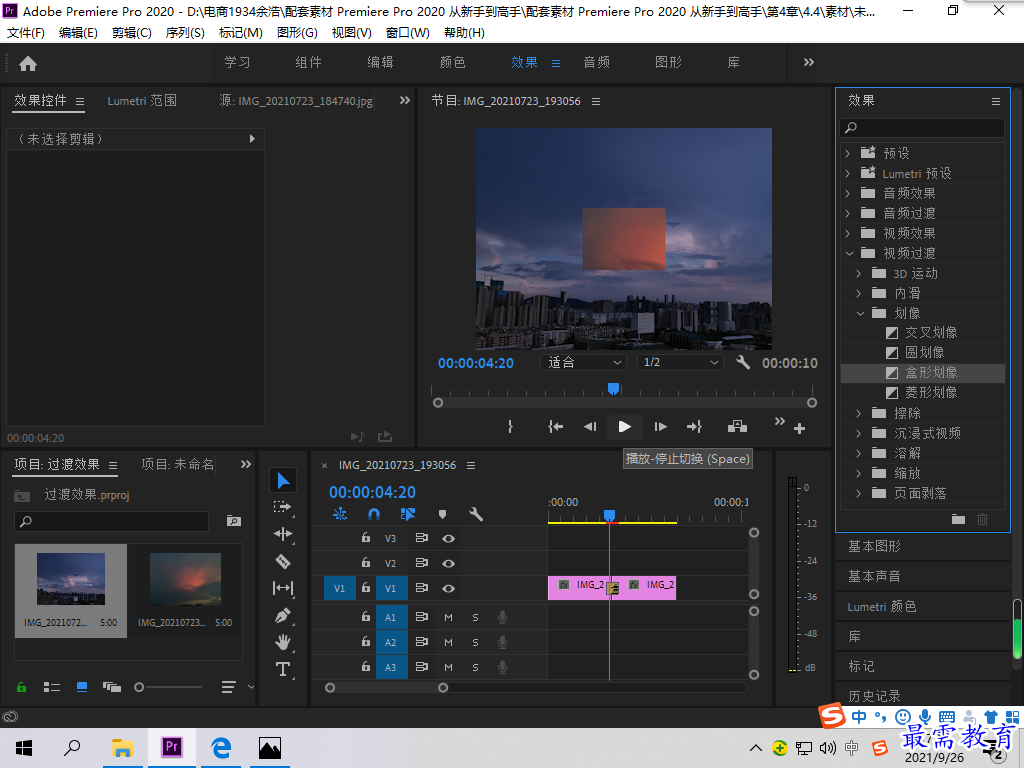
Task: Toggle track lock for V3
Action: (x=366, y=538)
